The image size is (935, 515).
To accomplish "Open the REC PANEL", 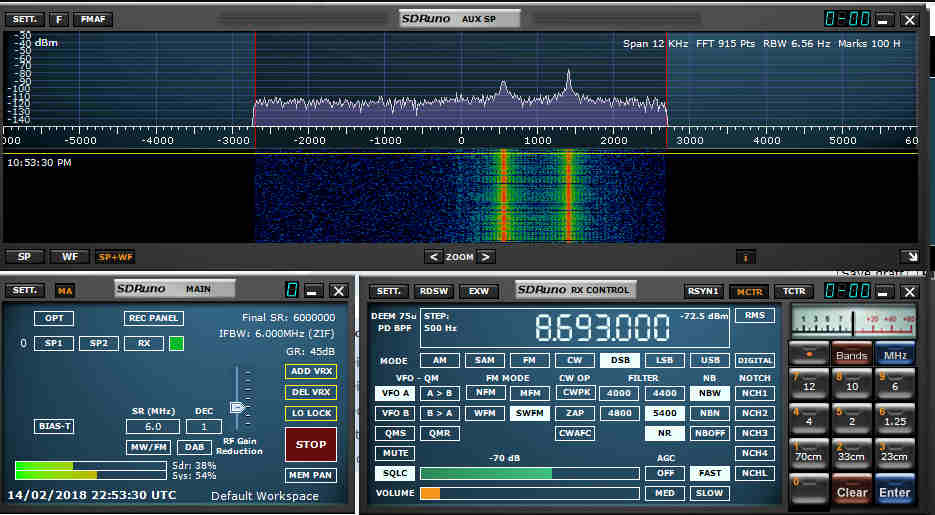I will click(x=154, y=318).
